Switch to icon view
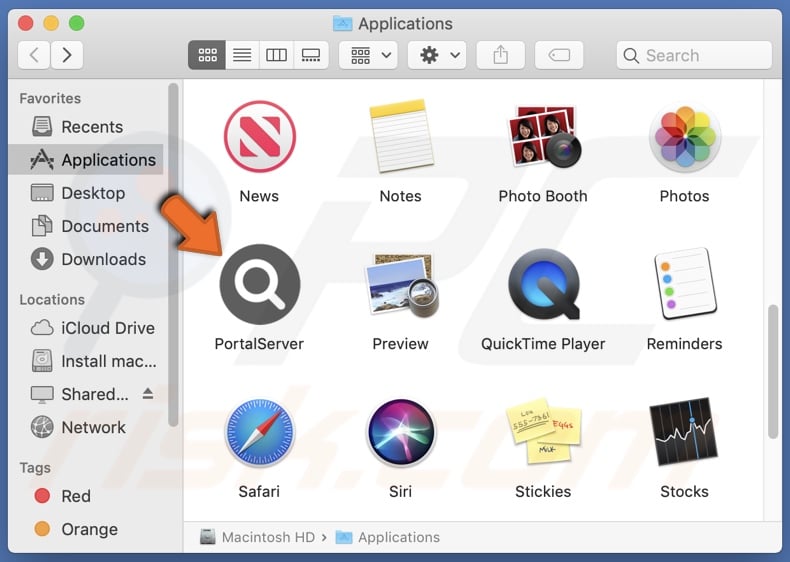 click(207, 54)
